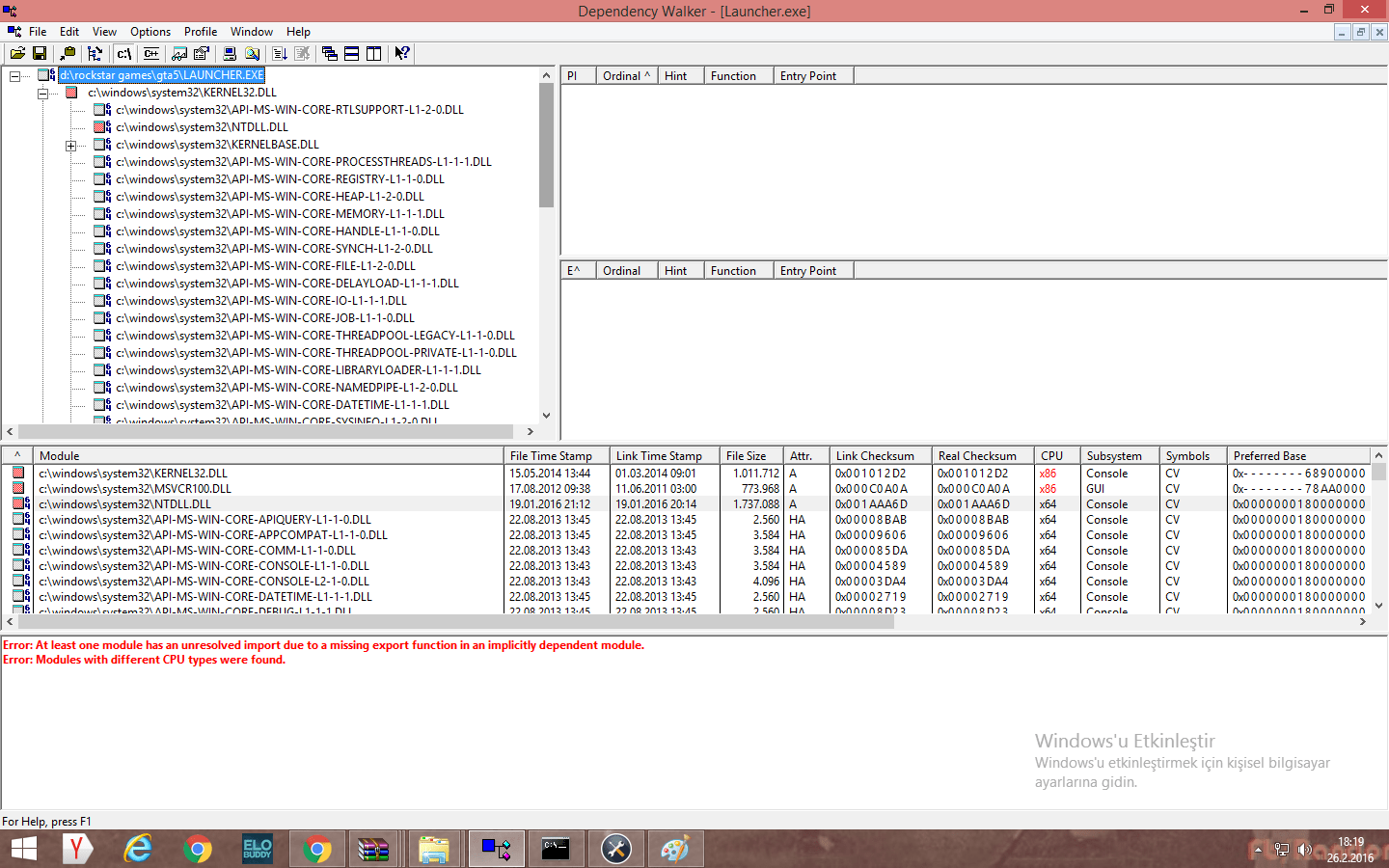Sort module list by Module column
Screen dimensions: 1389x868
pos(268,456)
